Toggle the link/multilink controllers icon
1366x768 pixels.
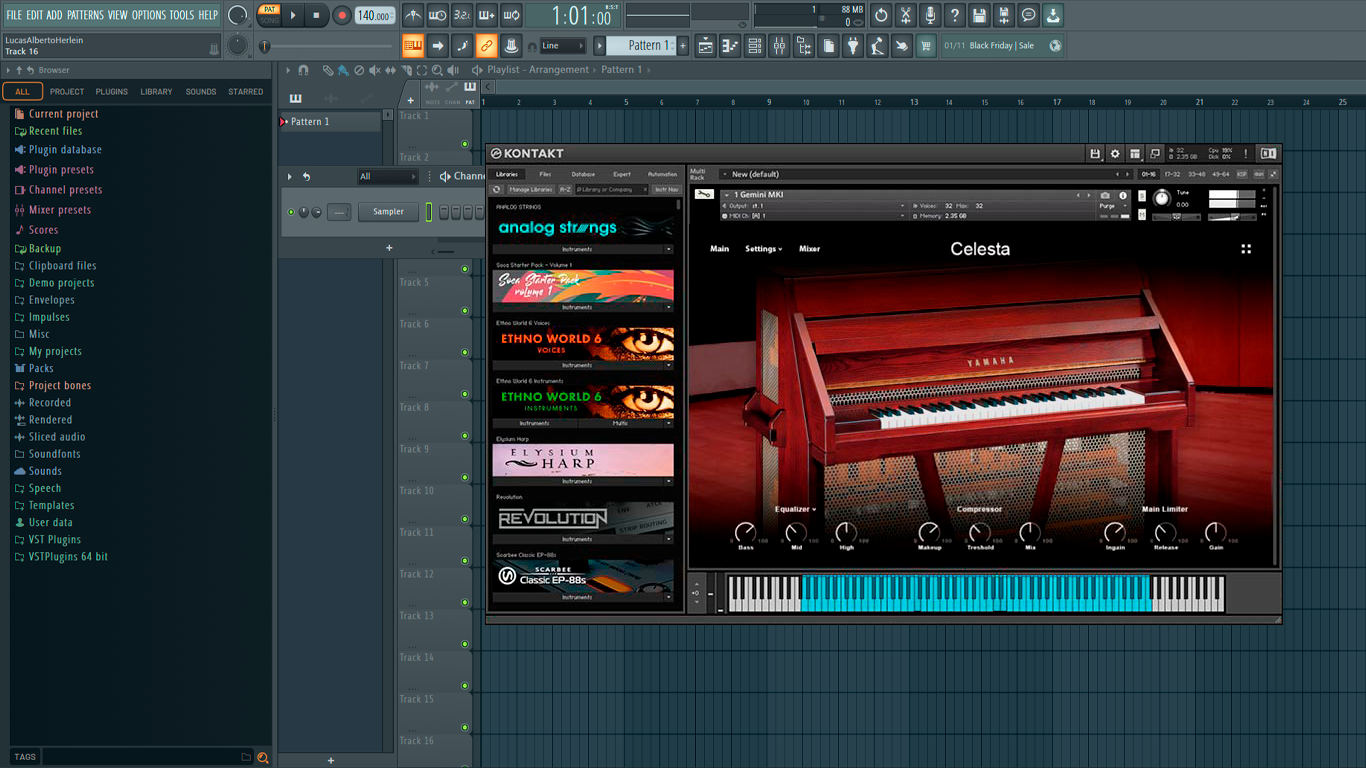[486, 45]
